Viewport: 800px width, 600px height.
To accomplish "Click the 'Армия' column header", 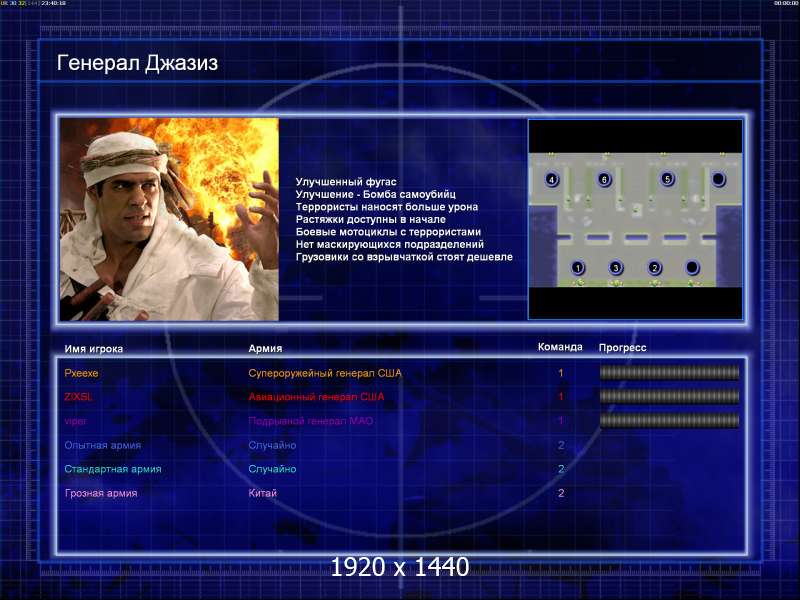I will (265, 348).
